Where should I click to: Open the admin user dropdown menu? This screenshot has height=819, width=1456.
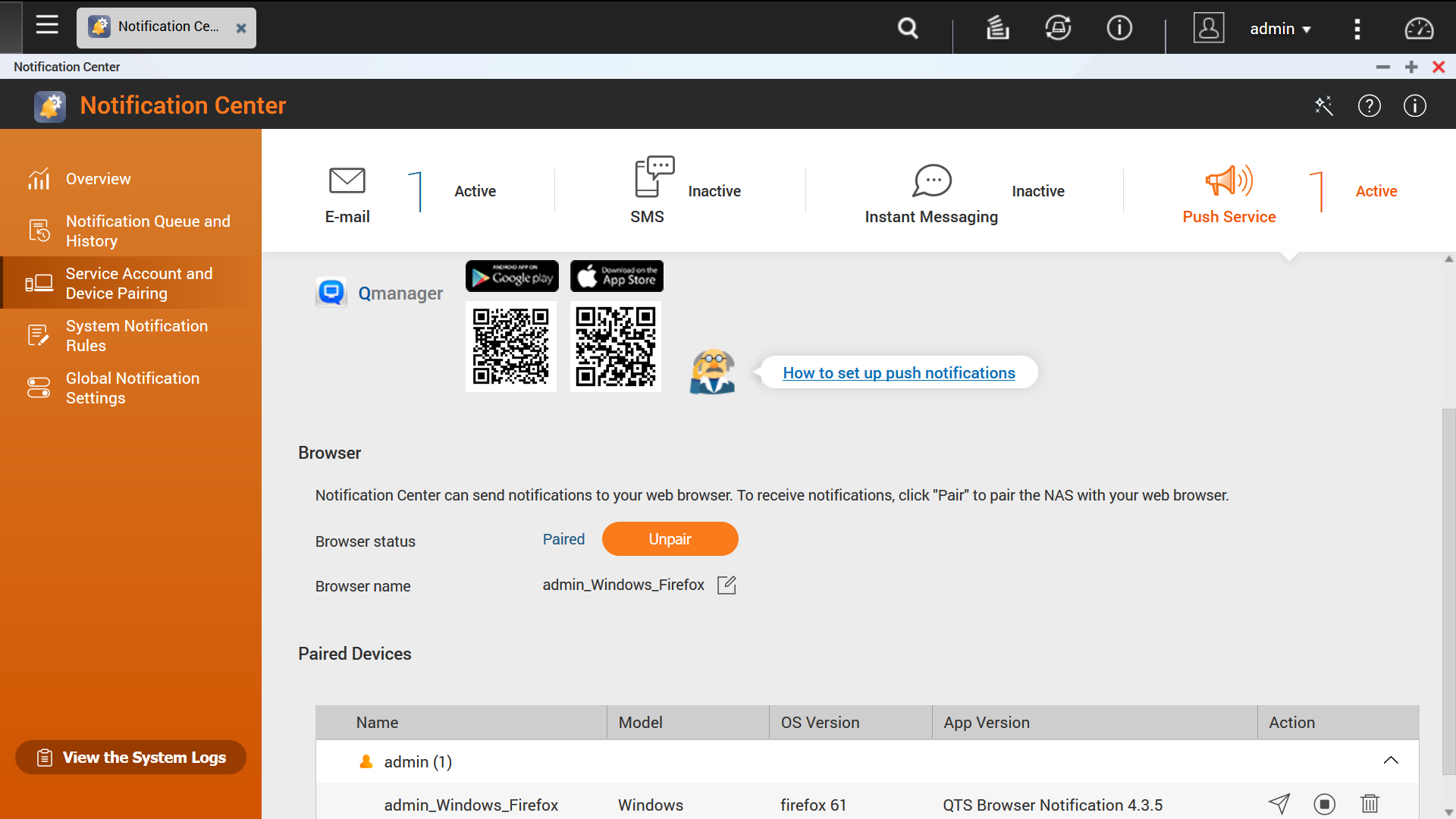click(1280, 29)
